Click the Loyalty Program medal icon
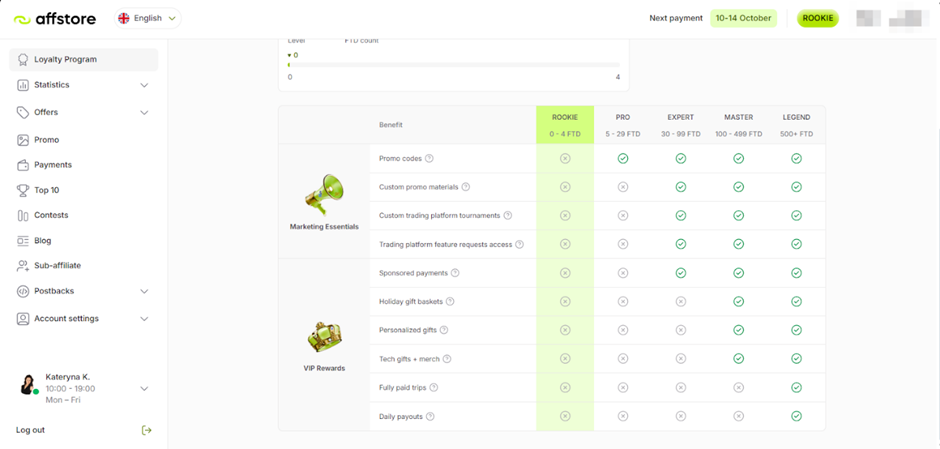The width and height of the screenshot is (940, 449). click(23, 60)
